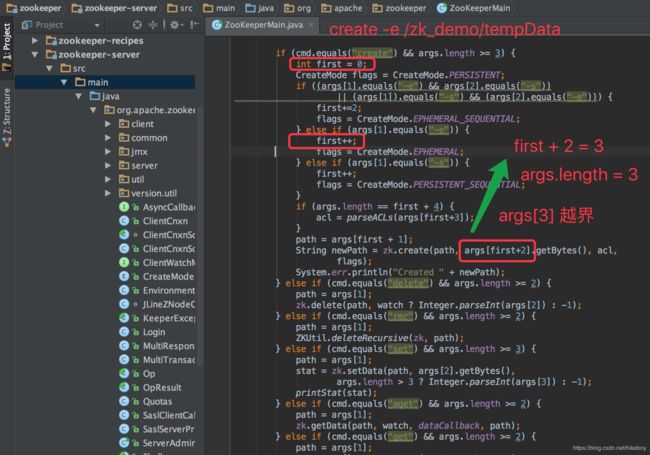Screen dimensions: 650x455
Task: Click the Environment class icon
Action: (x=124, y=290)
